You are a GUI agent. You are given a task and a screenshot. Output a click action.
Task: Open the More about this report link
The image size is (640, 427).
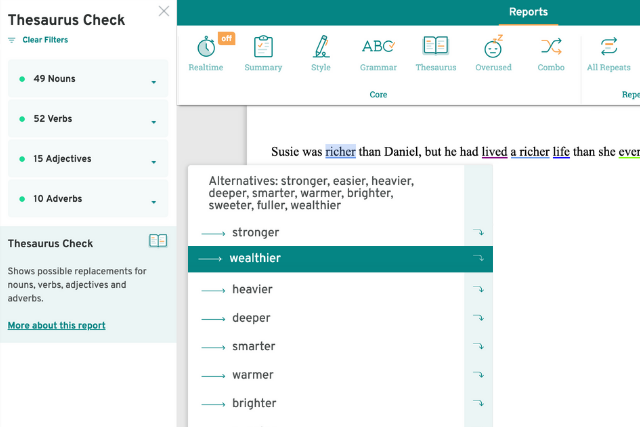tap(56, 325)
